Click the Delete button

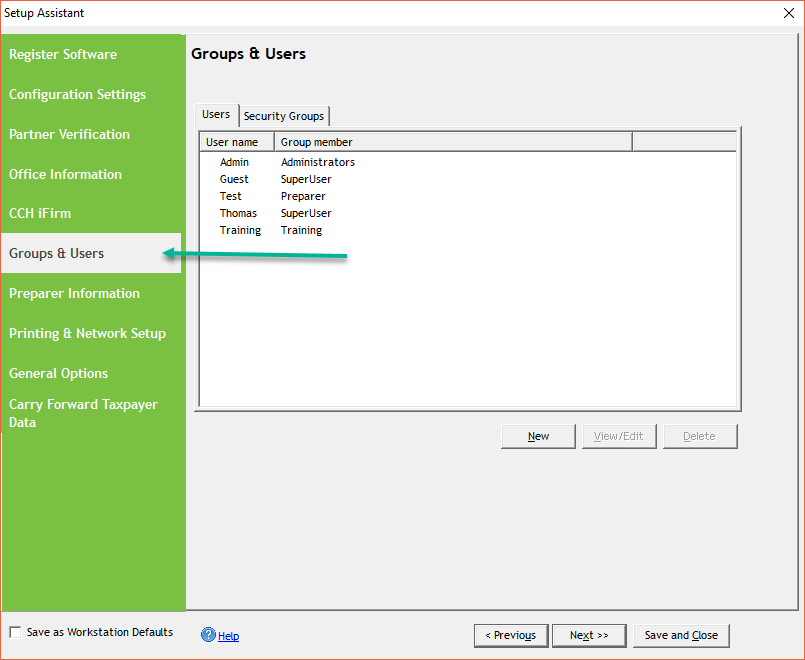(700, 436)
